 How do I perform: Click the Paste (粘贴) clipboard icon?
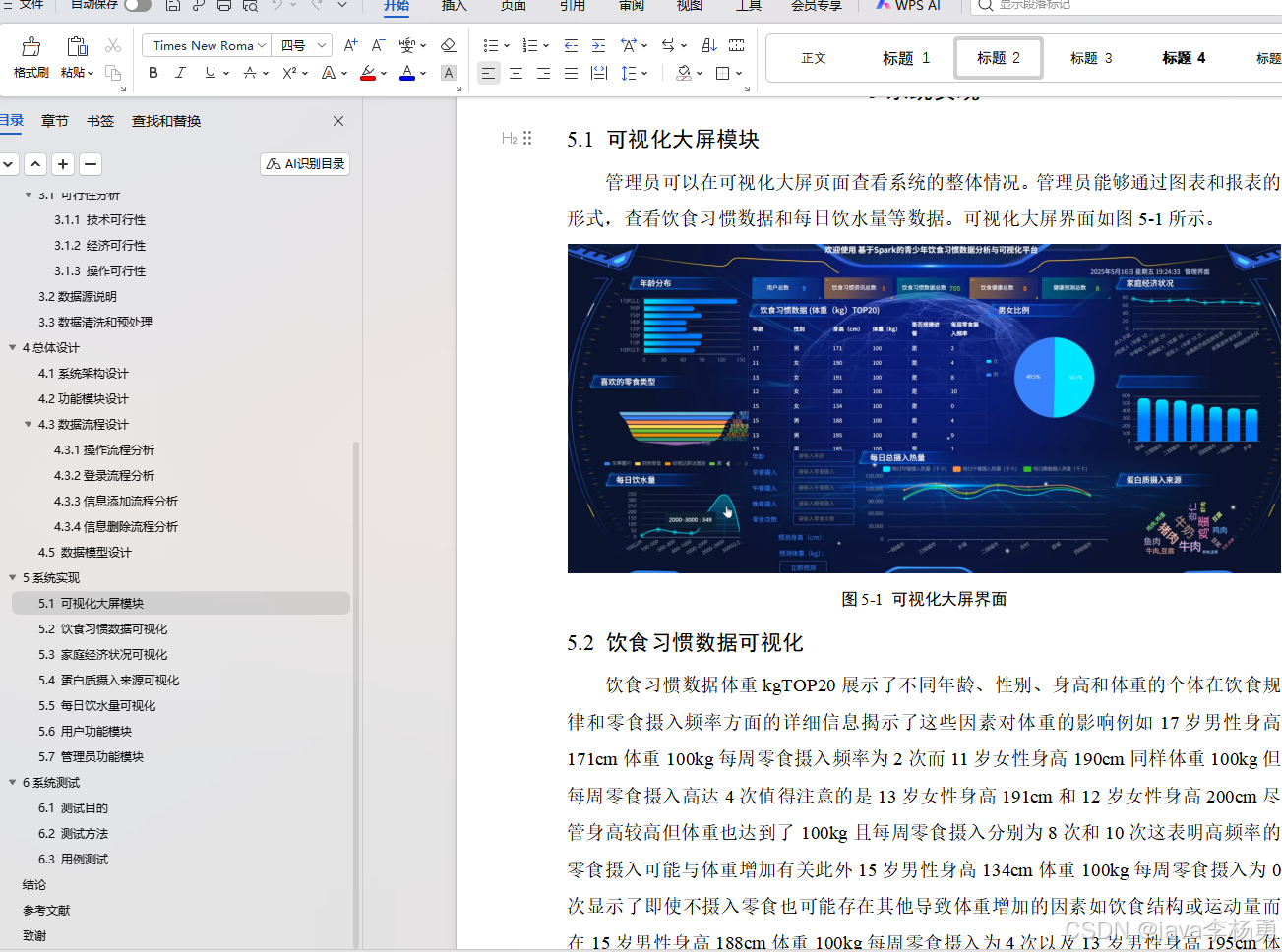pyautogui.click(x=77, y=46)
